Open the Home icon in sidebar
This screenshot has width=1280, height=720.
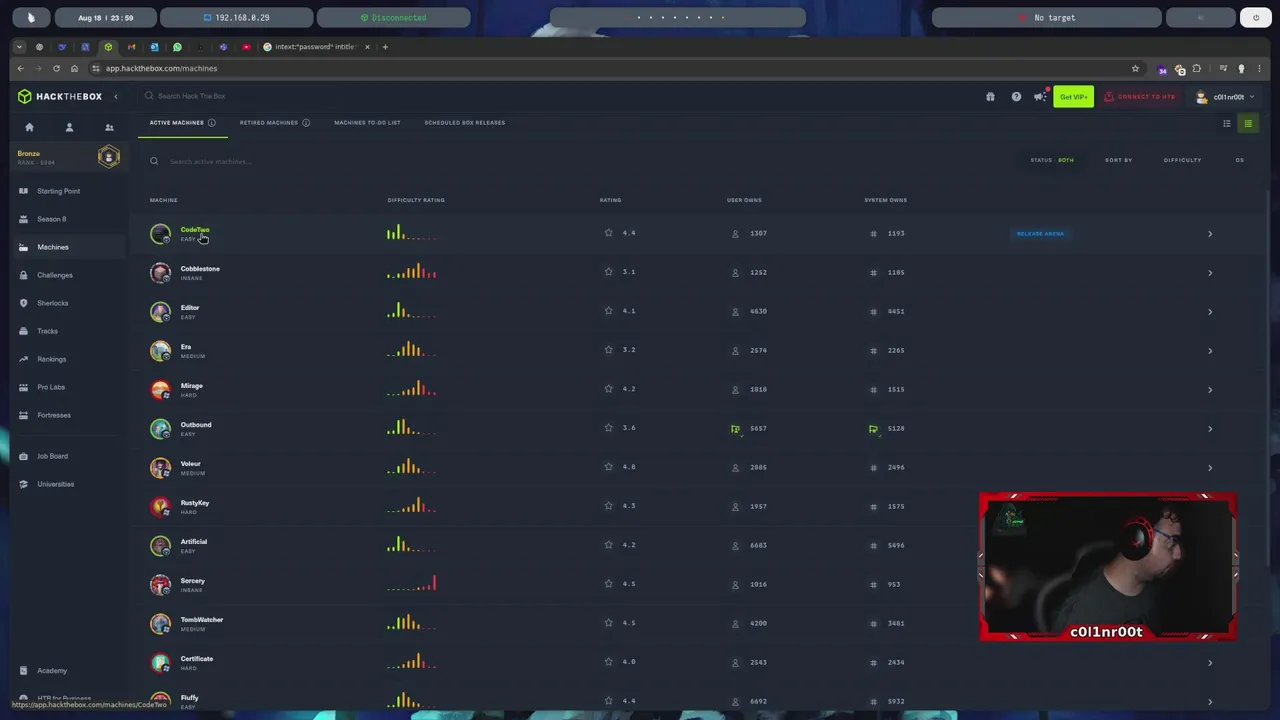[x=29, y=127]
